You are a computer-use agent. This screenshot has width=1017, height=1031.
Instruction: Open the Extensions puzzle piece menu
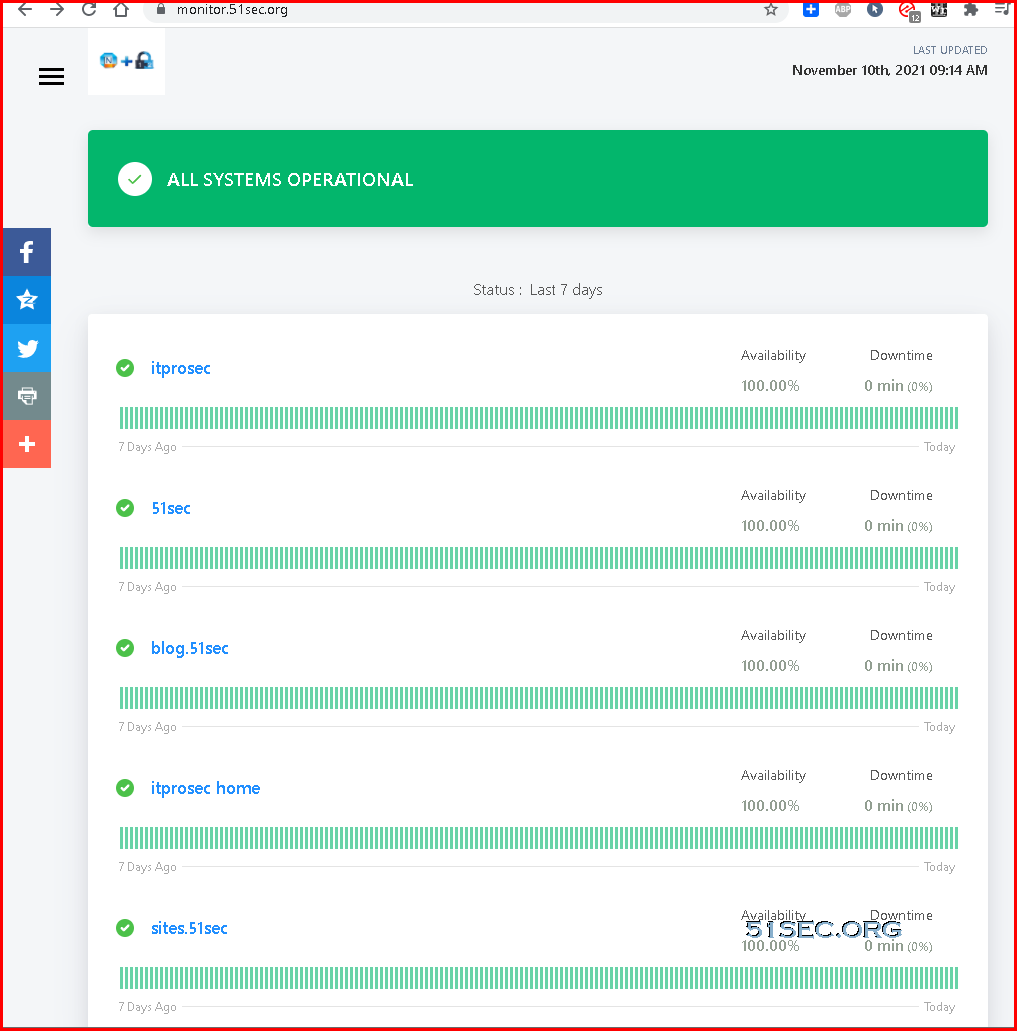point(970,9)
